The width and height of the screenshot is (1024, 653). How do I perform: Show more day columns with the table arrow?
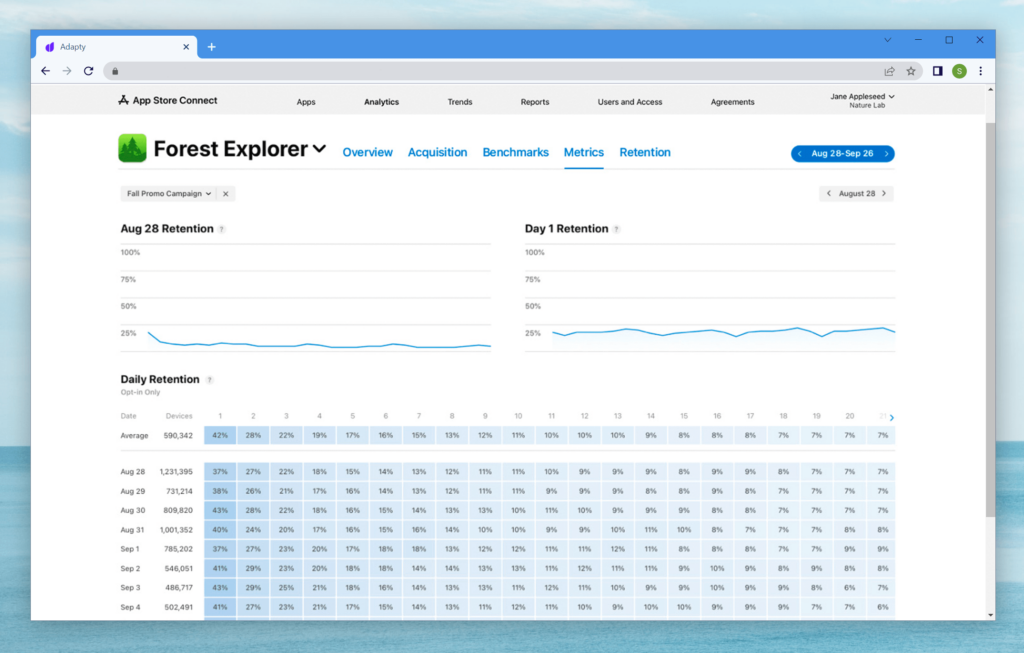pos(891,417)
